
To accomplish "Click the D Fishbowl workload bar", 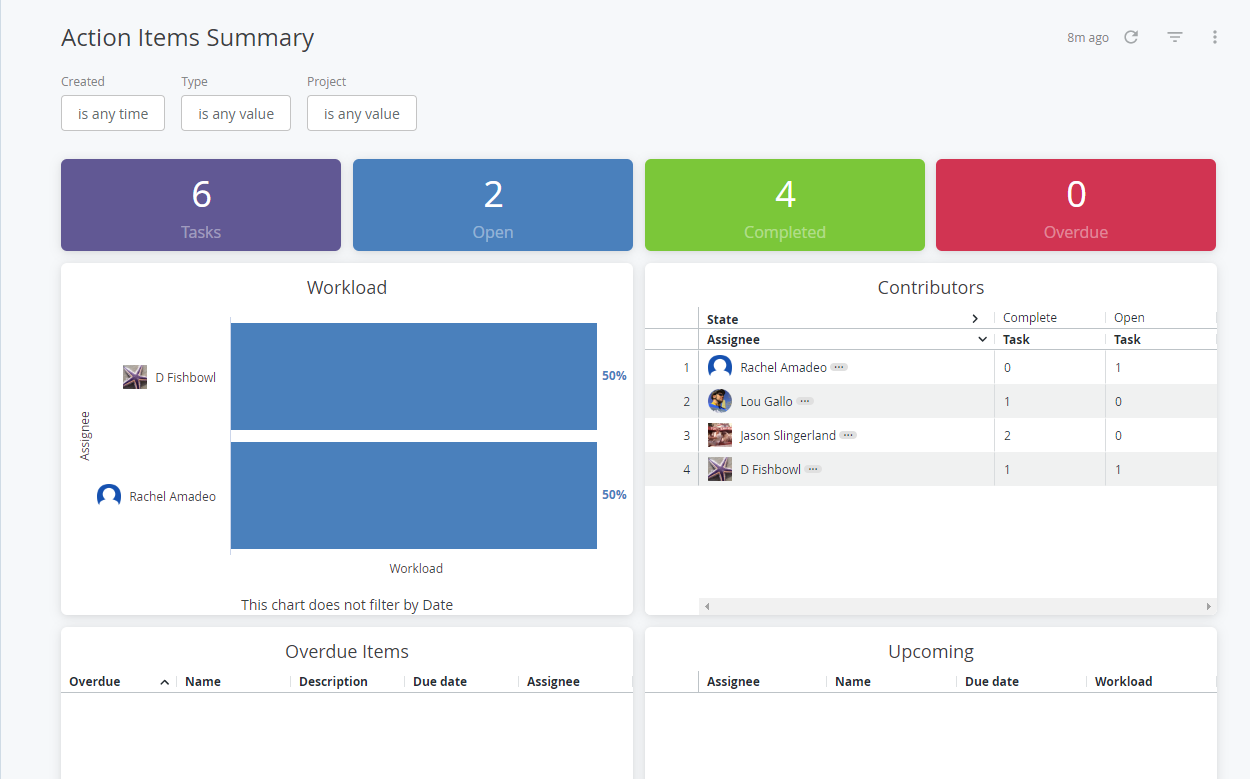I will (413, 376).
